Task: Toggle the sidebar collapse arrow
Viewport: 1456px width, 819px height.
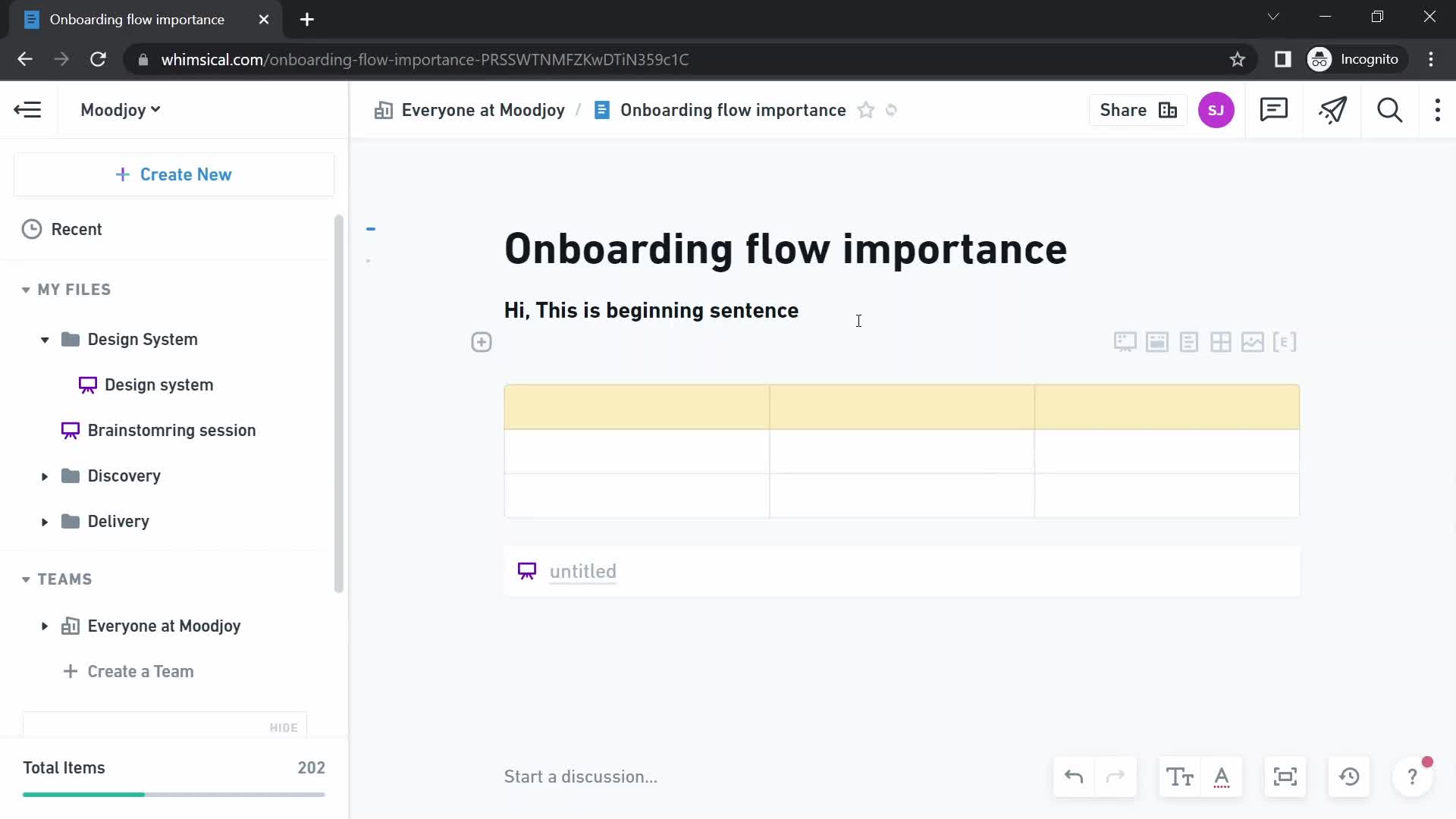Action: click(27, 110)
